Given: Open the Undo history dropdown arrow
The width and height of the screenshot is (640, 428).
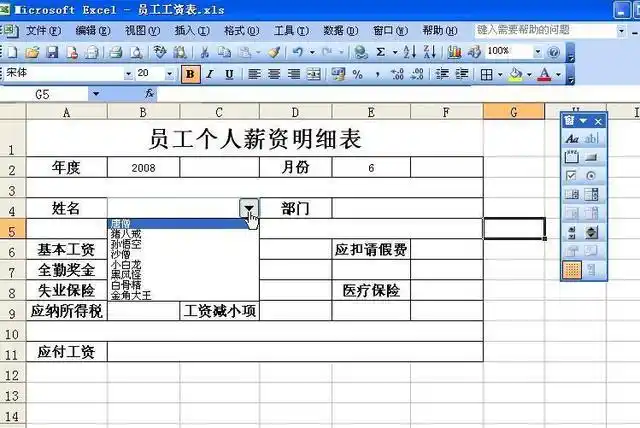Looking at the screenshot, I should click(x=312, y=52).
